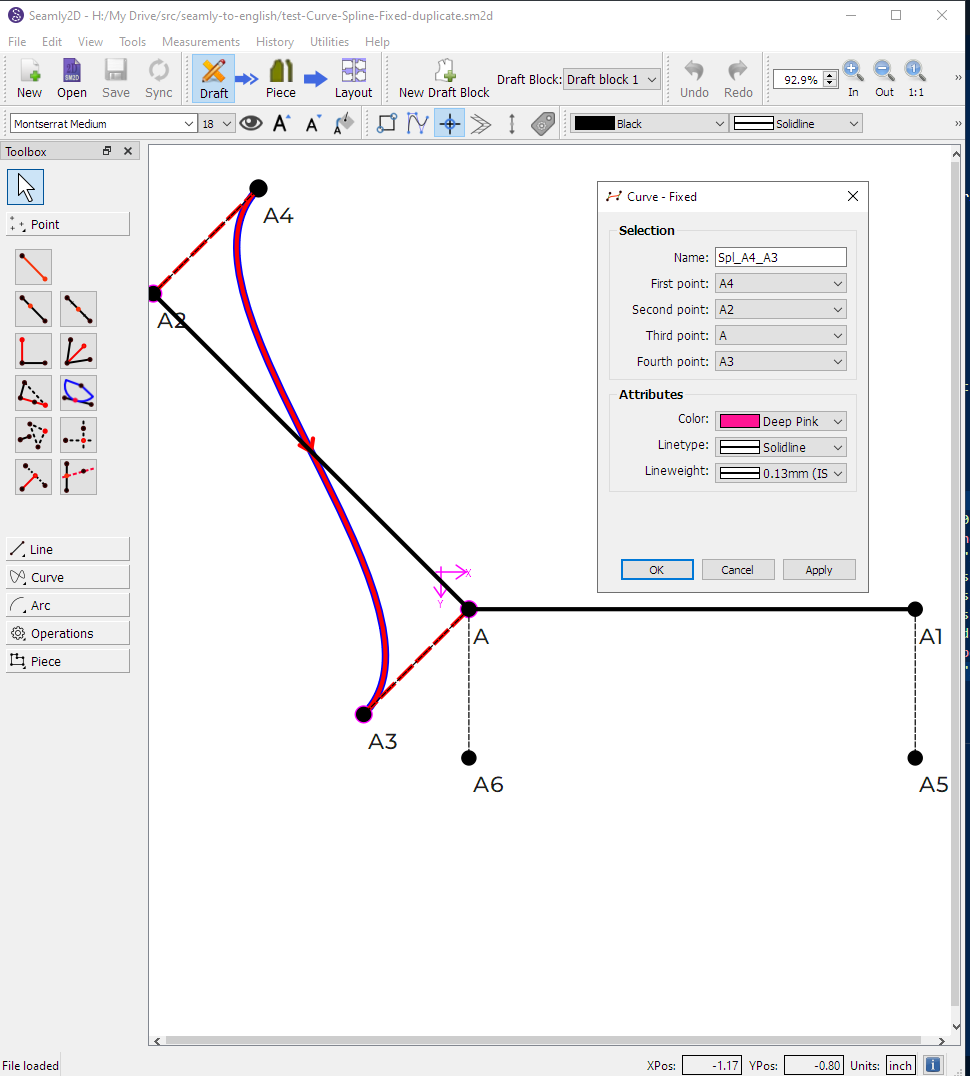Viewport: 970px width, 1076px height.
Task: Open the Measurements menu
Action: [x=201, y=42]
